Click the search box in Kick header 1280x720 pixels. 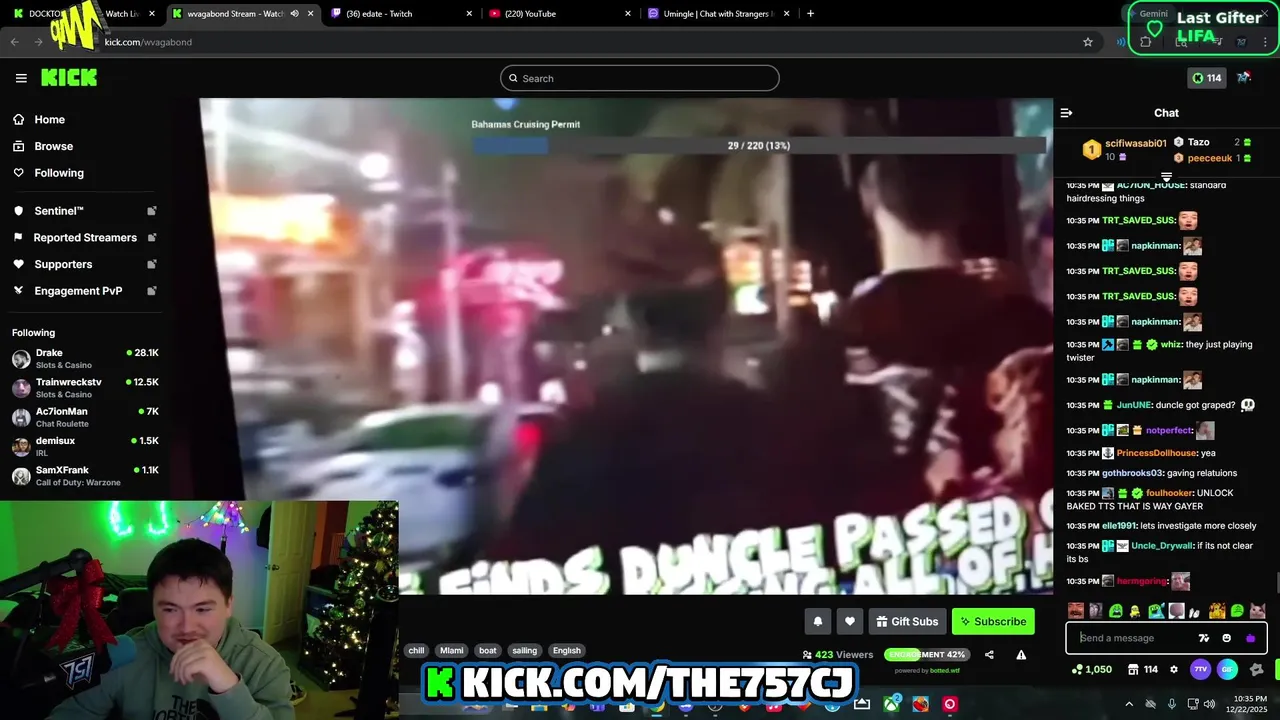coord(640,78)
